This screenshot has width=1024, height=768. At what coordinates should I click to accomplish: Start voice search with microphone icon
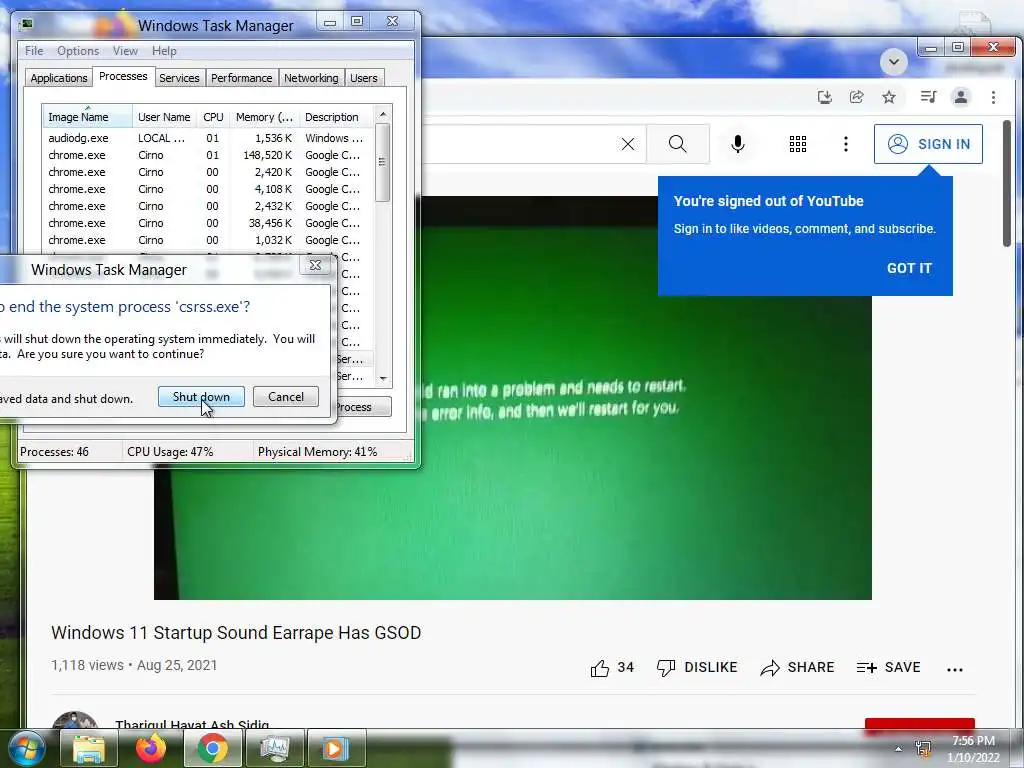click(x=738, y=144)
